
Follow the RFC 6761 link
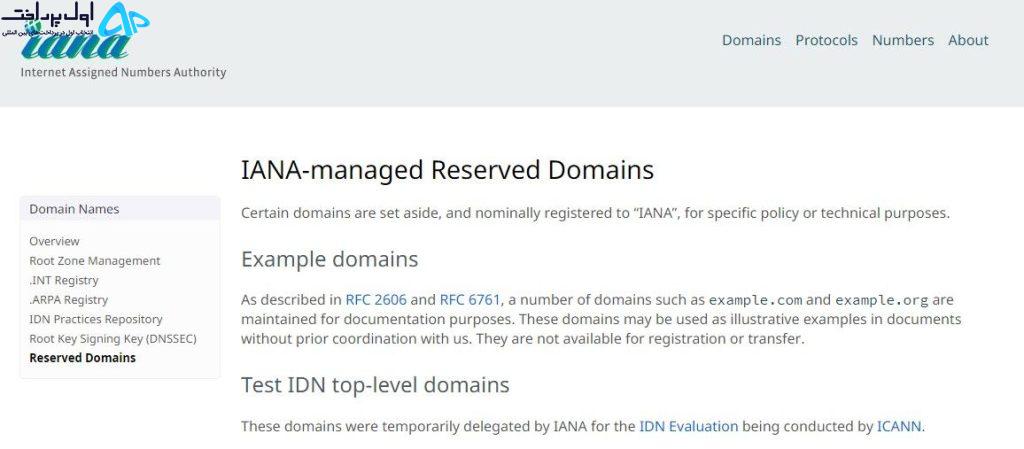coord(470,300)
